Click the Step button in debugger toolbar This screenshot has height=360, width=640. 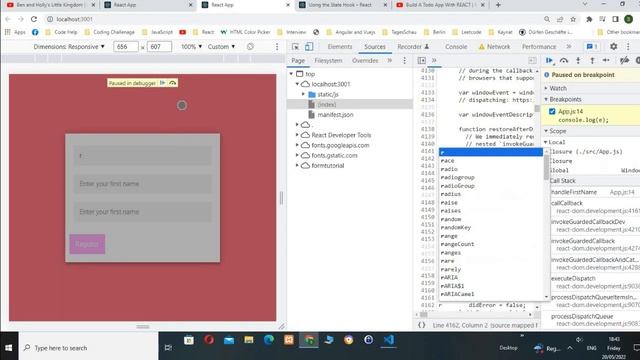(x=606, y=61)
